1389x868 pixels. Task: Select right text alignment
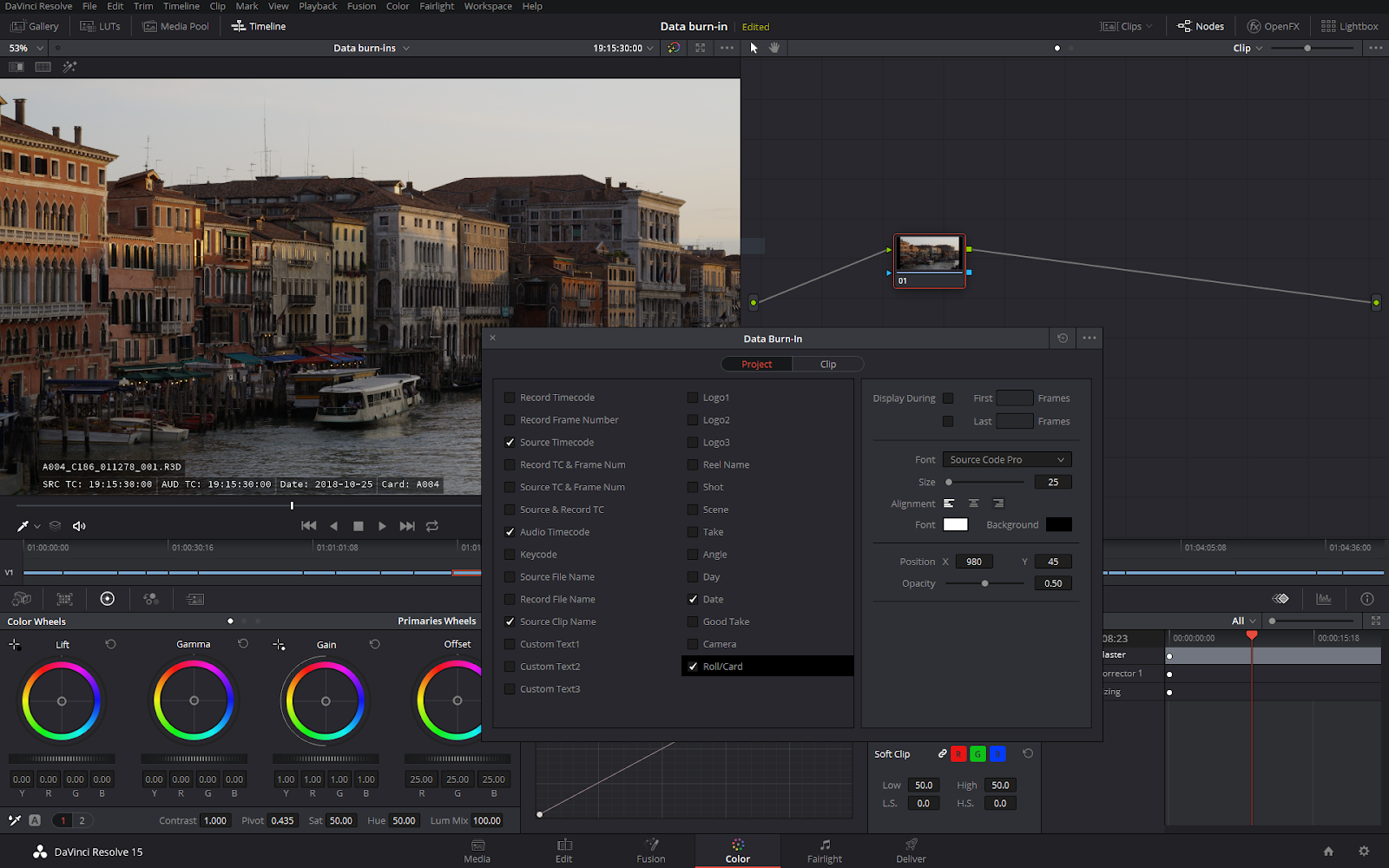point(998,503)
